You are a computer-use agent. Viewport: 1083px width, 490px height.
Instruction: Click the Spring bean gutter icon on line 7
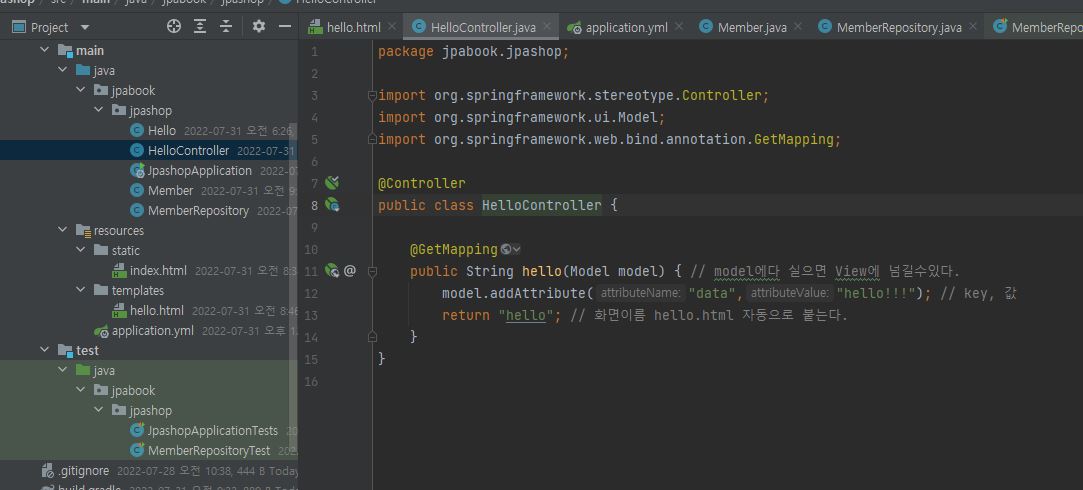tap(332, 183)
